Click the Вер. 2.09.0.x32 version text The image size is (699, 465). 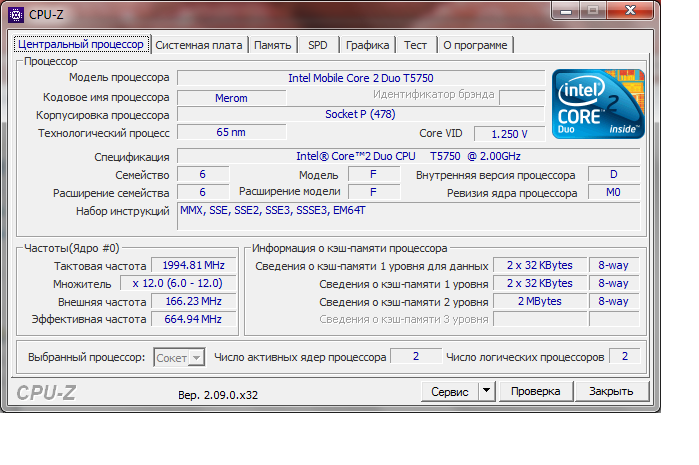pos(218,395)
